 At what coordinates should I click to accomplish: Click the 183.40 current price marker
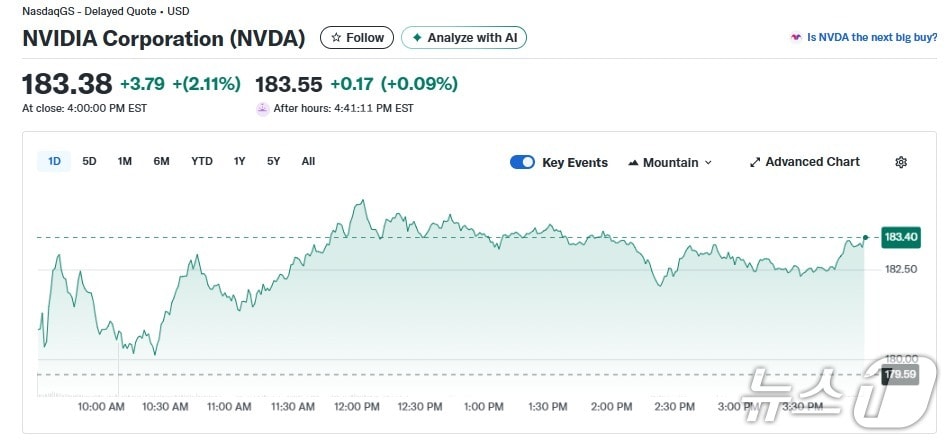click(x=900, y=238)
